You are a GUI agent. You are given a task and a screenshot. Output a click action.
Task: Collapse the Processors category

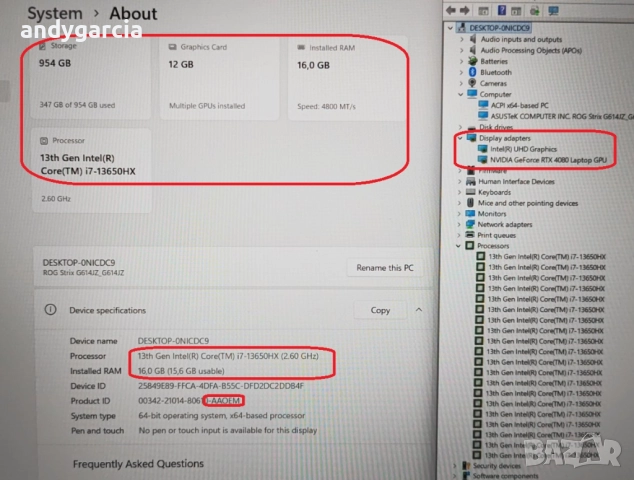point(459,246)
